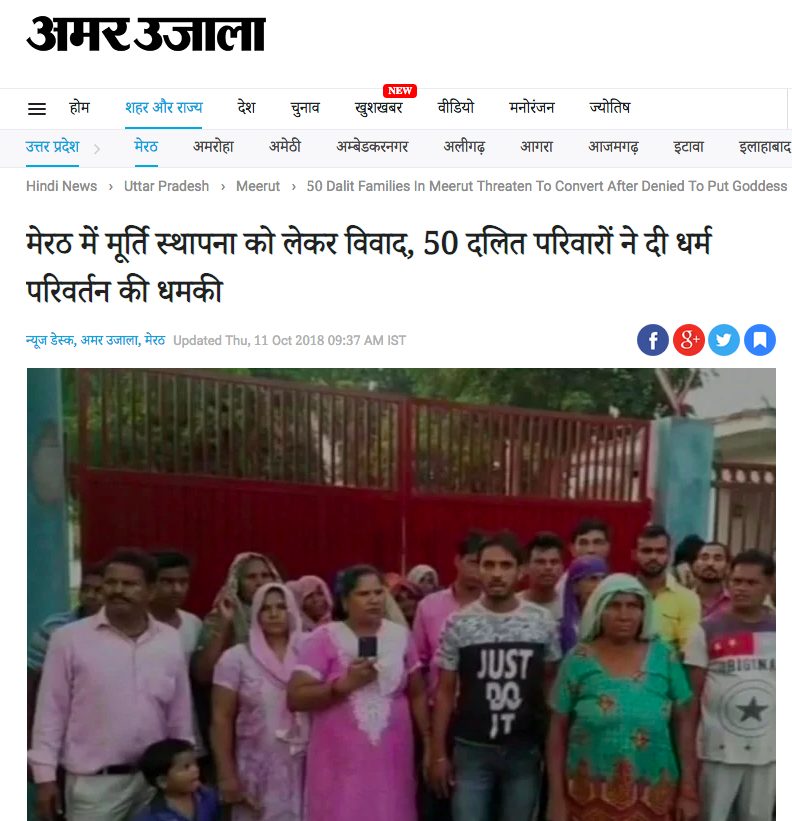Viewport: 792px width, 821px height.
Task: Go to होम tab
Action: pyautogui.click(x=80, y=107)
